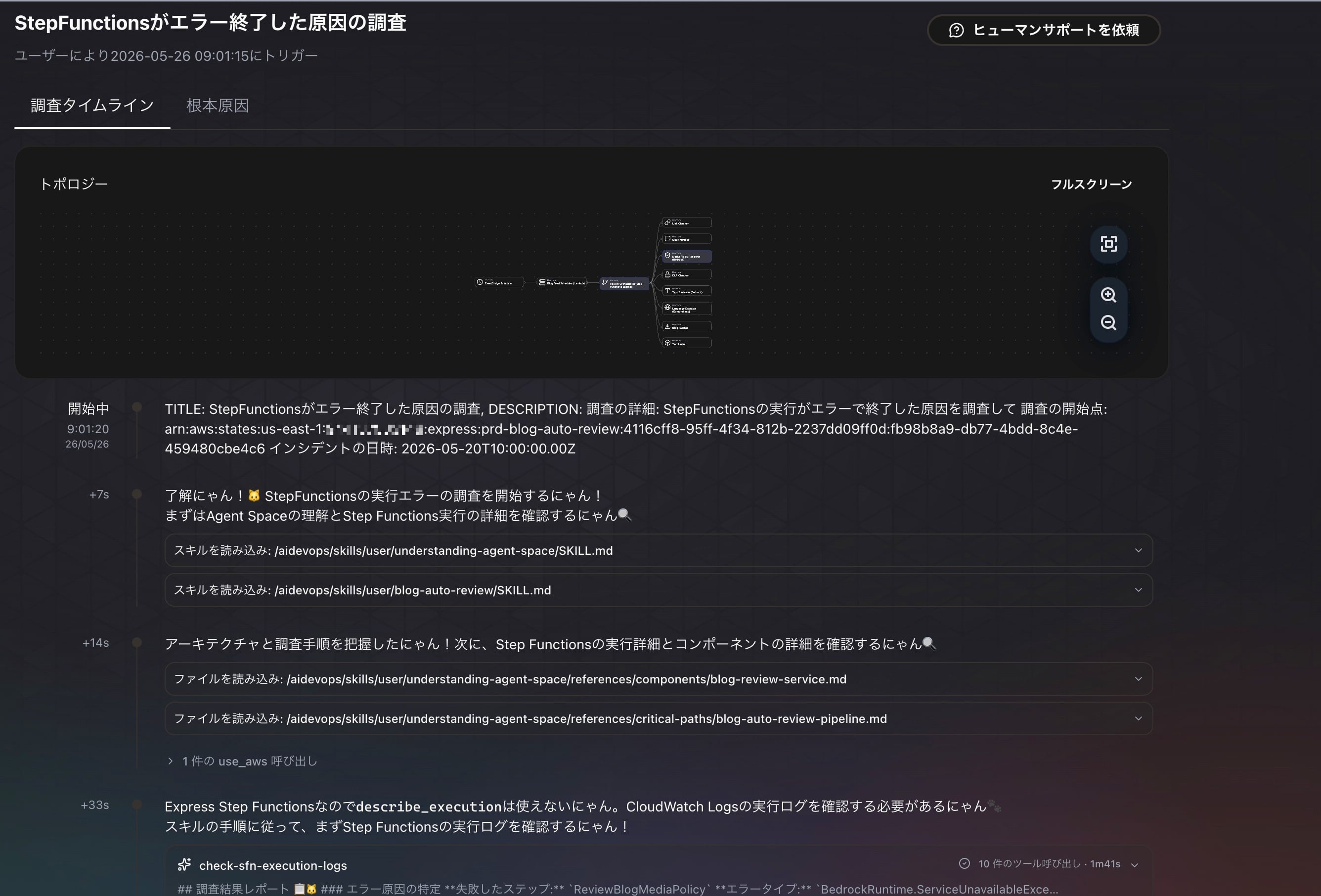Click the check-sfn-execution-logs title
The height and width of the screenshot is (896, 1321).
(273, 865)
